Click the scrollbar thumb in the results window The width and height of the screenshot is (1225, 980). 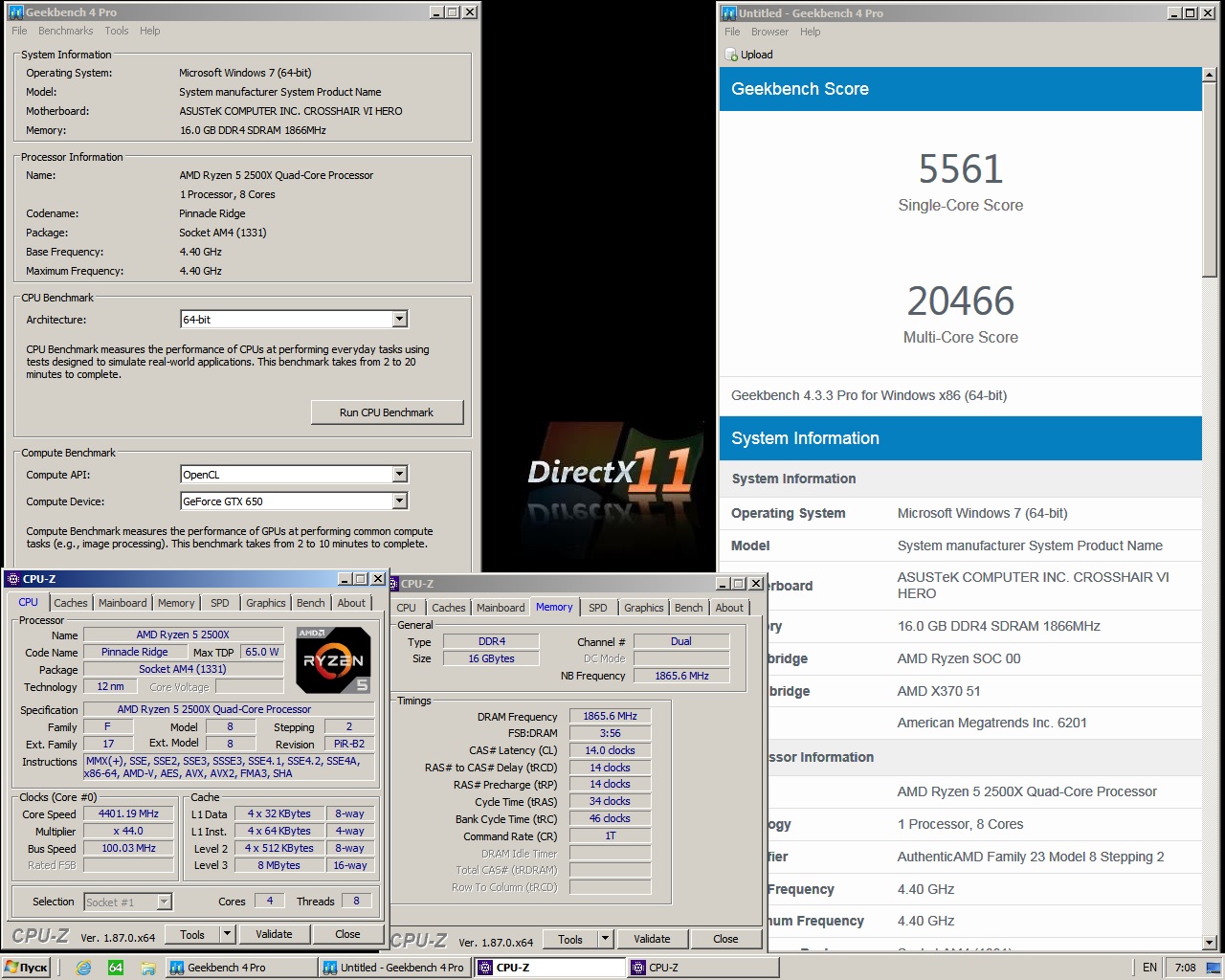1211,180
